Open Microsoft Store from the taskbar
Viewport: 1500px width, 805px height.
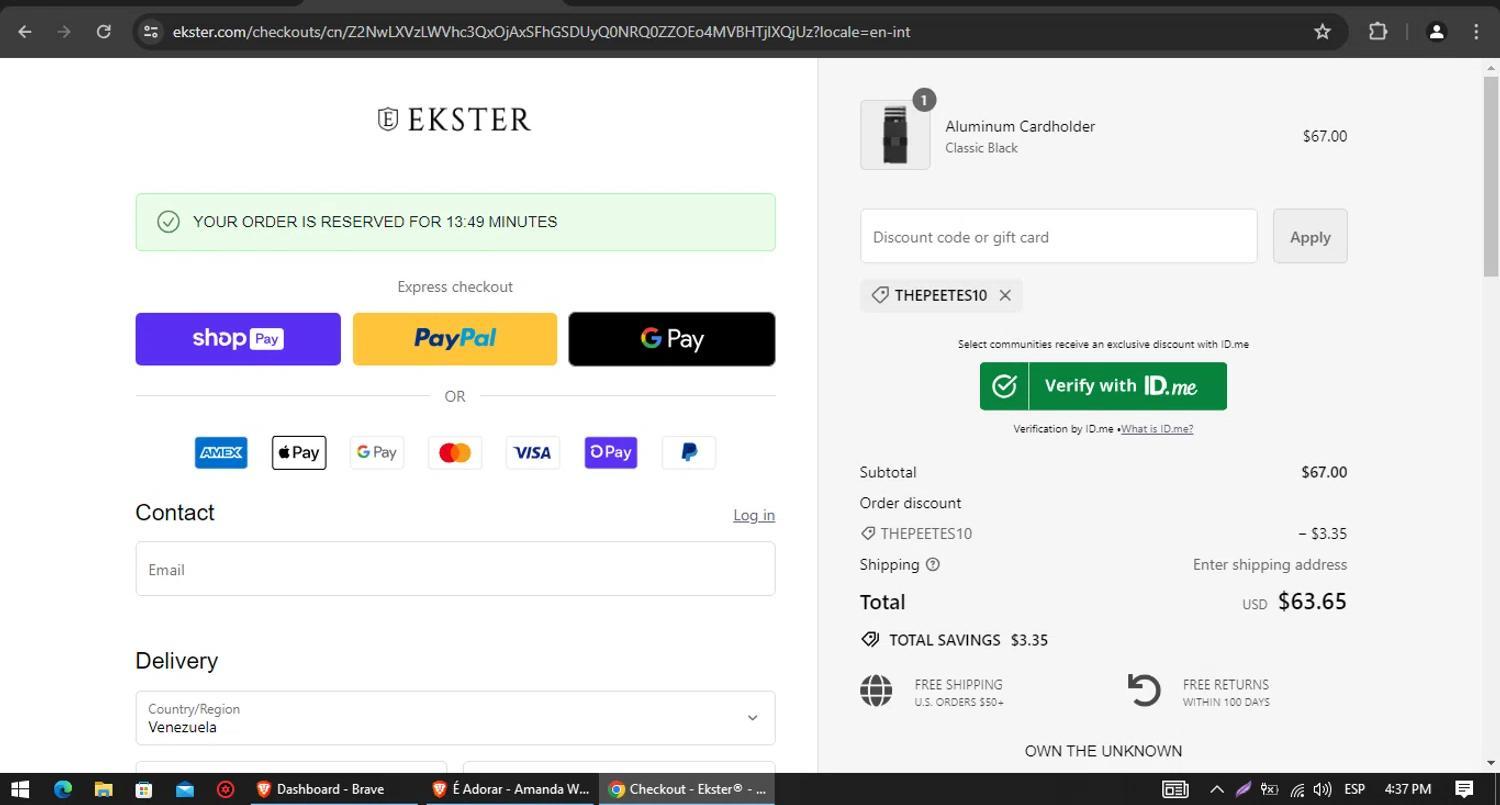144,789
